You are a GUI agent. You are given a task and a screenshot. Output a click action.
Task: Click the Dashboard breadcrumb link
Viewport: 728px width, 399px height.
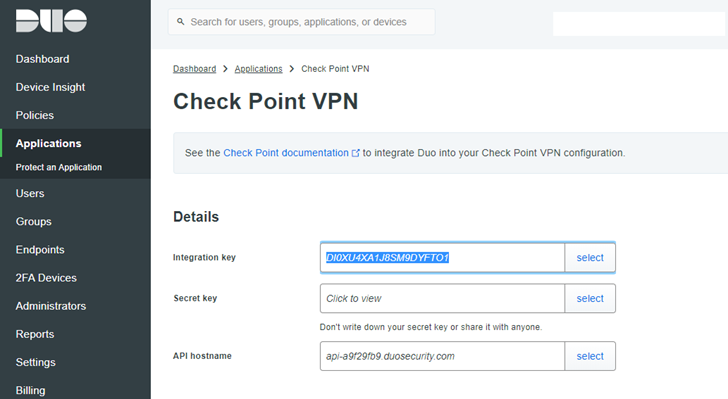click(195, 69)
